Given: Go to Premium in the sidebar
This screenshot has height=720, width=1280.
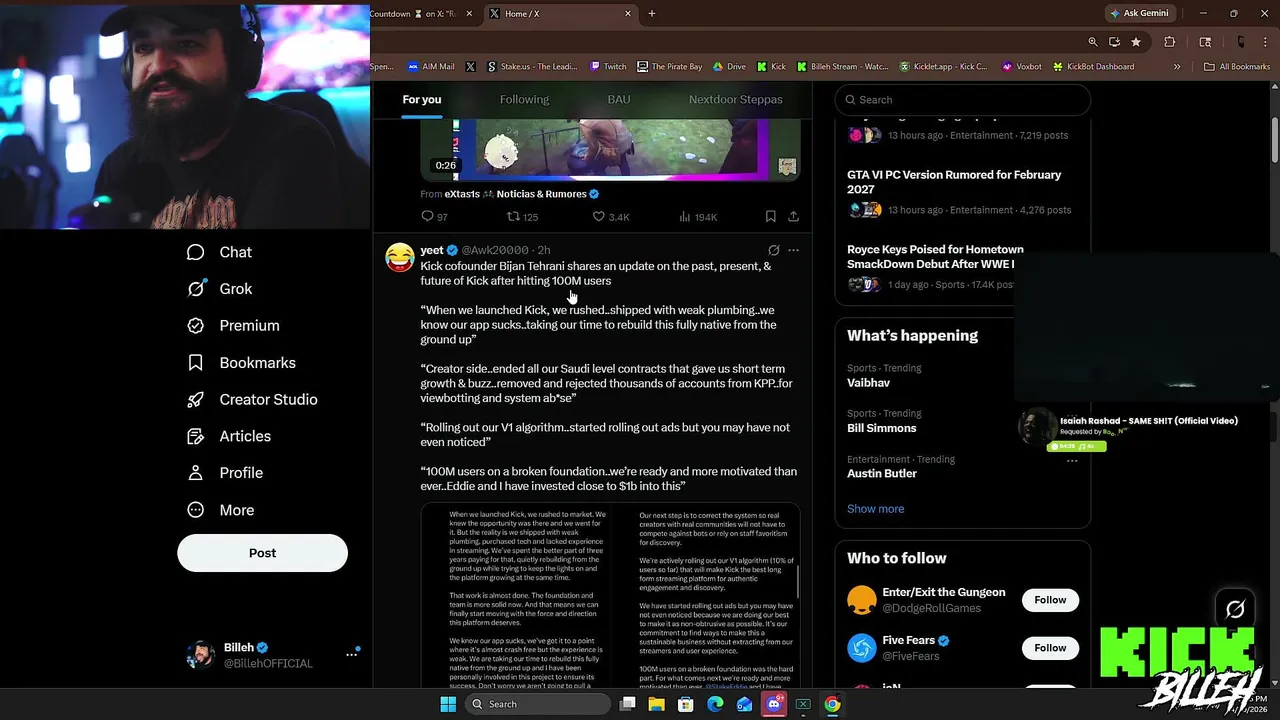Looking at the screenshot, I should [x=234, y=326].
